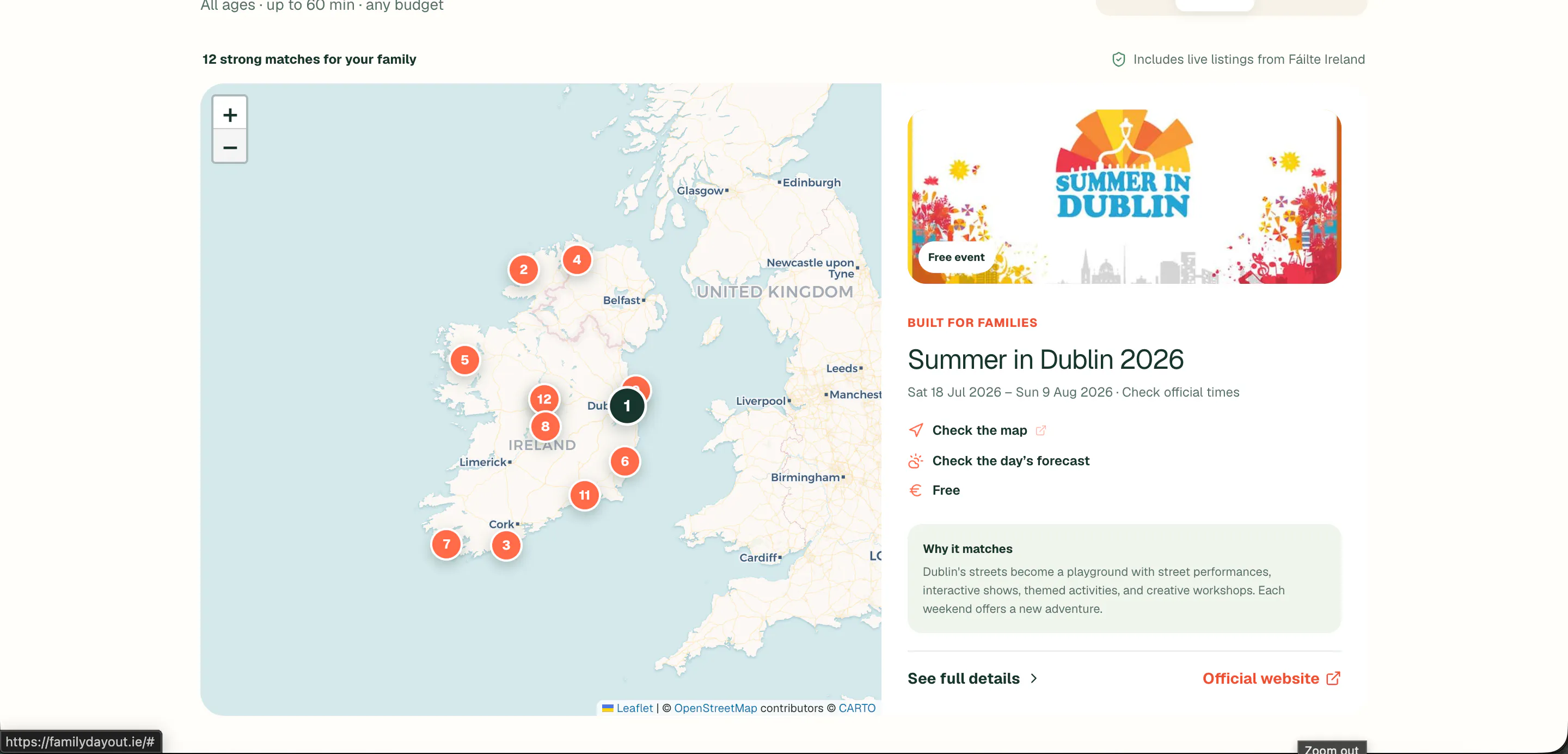Image resolution: width=1568 pixels, height=754 pixels.
Task: Click the Summer in Dublin banner image
Action: click(x=1124, y=196)
